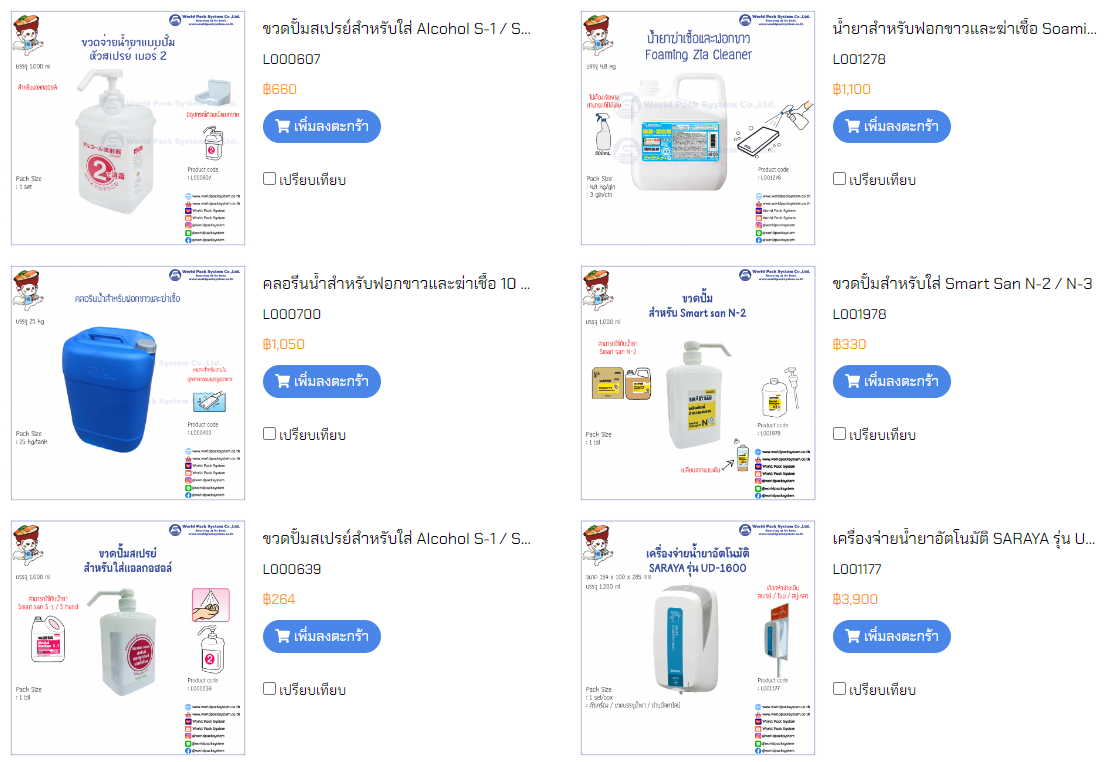Open Alcohol S-1 spray pump title L000607
Screen dimensions: 1108x762
point(396,29)
